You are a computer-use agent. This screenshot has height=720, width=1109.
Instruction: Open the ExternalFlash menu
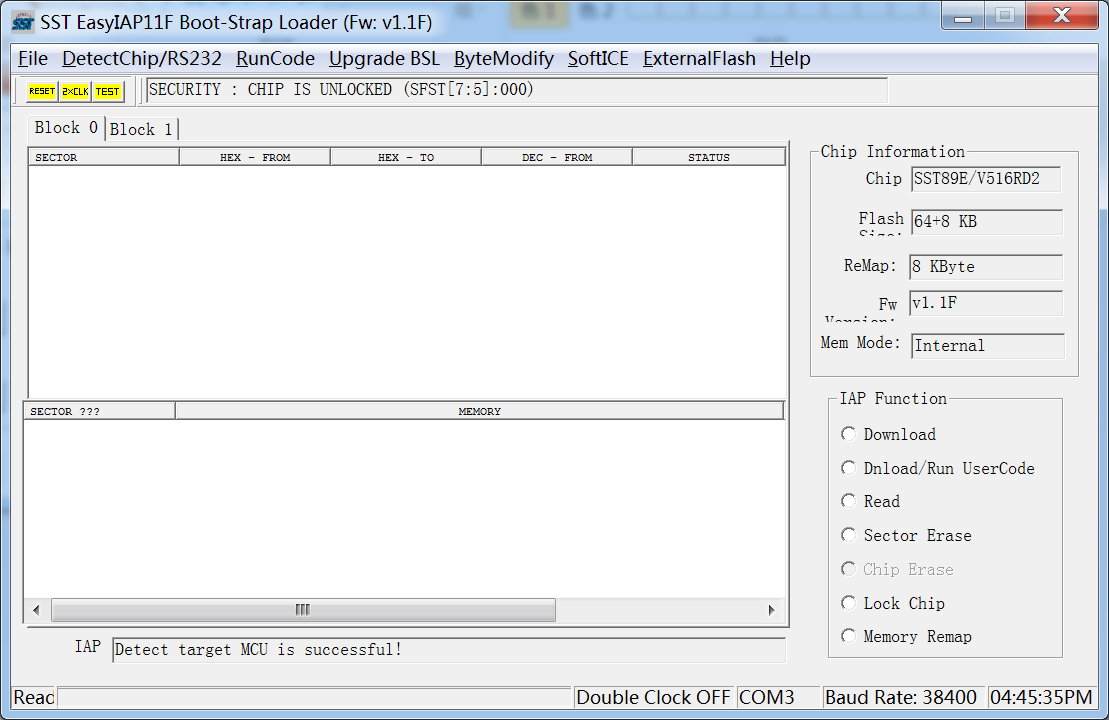coord(699,59)
